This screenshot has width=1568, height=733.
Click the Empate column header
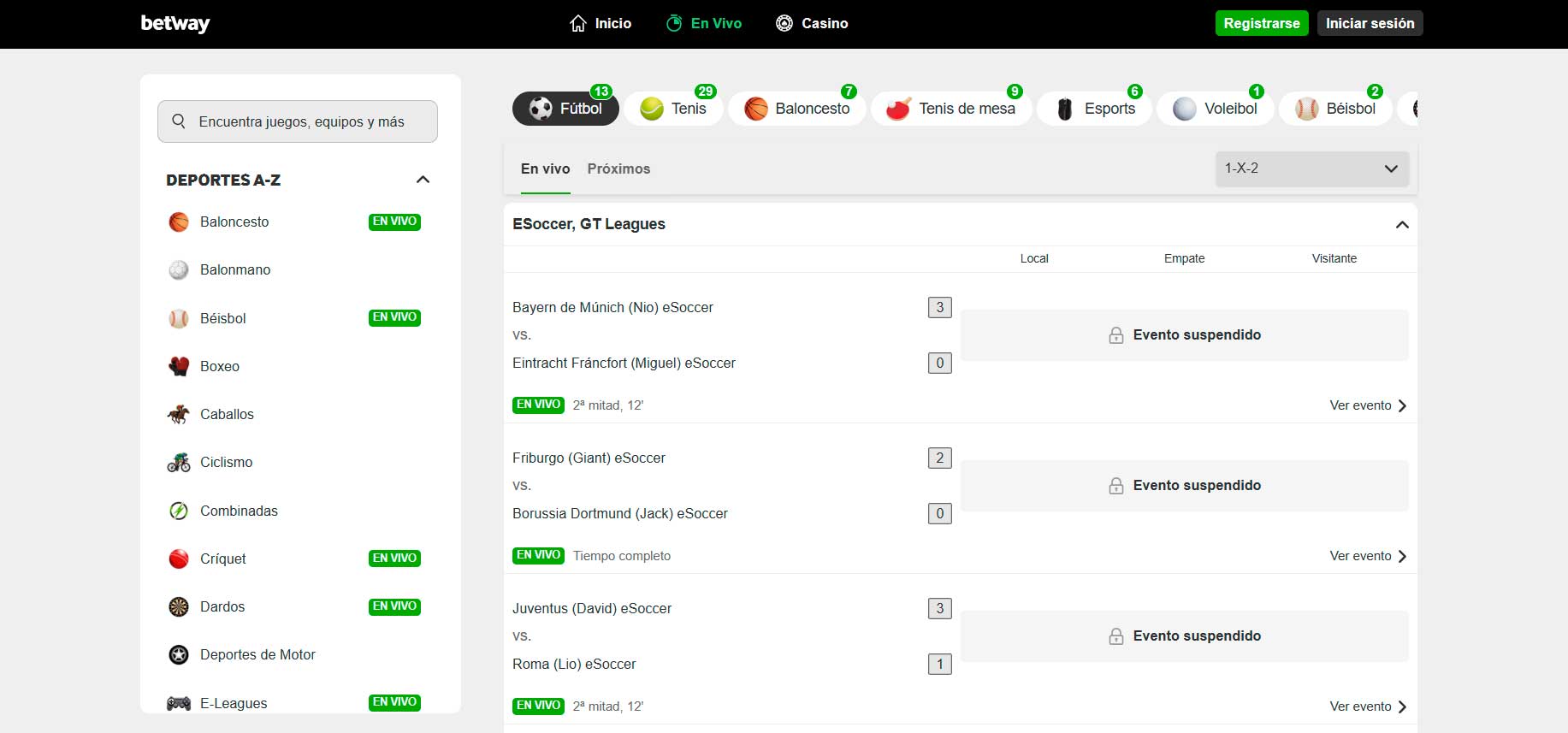[1184, 258]
